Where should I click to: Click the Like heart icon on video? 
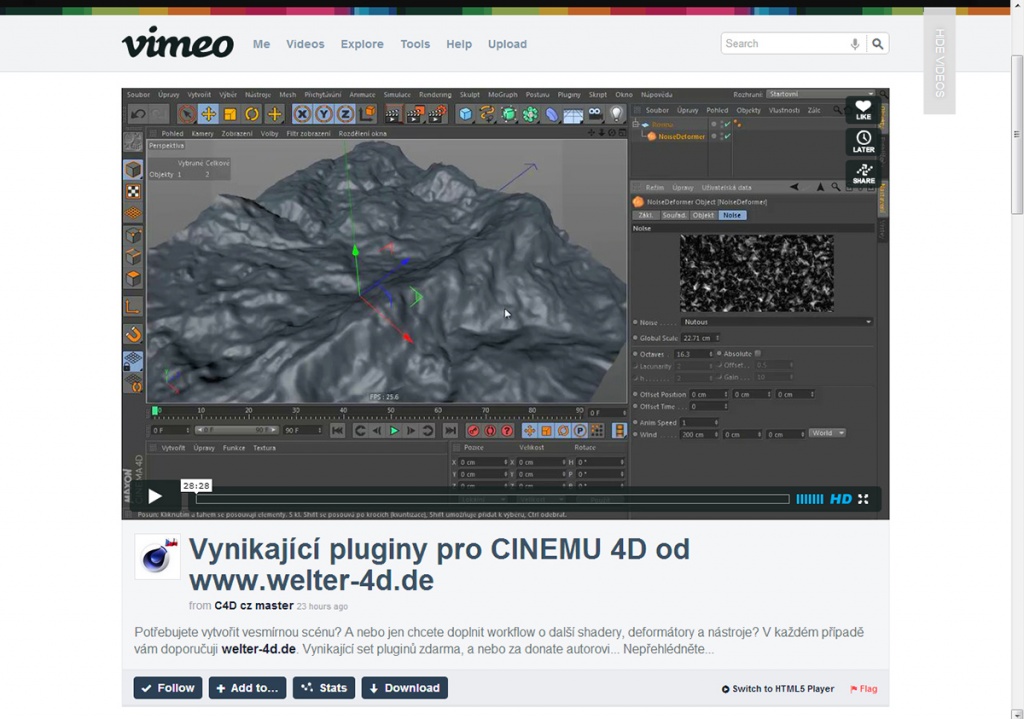pyautogui.click(x=863, y=109)
